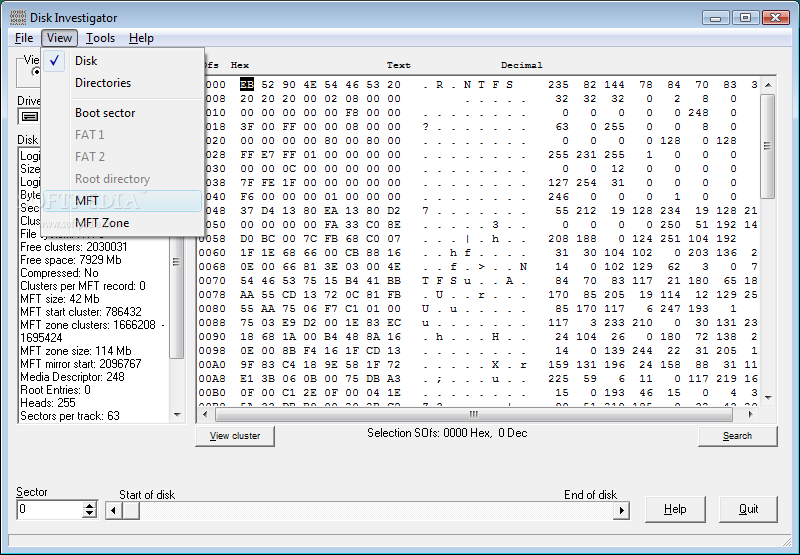Decrease sector with spinner down arrow

coord(90,514)
